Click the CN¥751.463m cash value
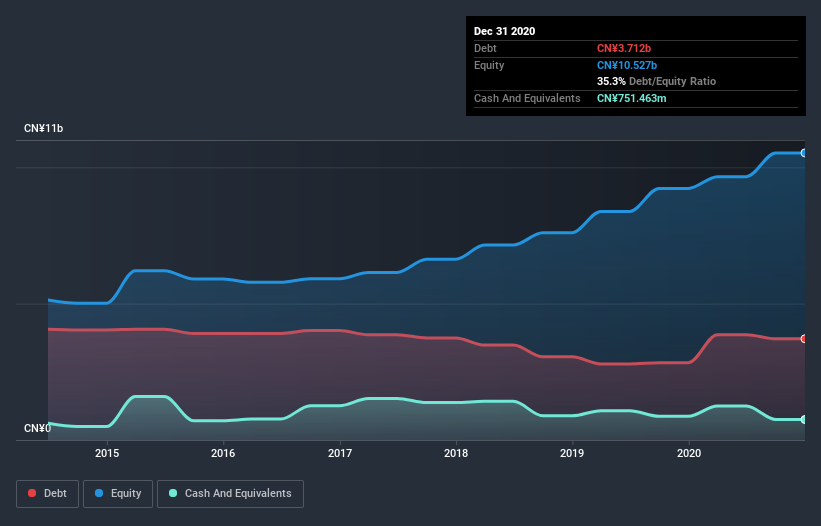Image resolution: width=821 pixels, height=526 pixels. click(631, 98)
